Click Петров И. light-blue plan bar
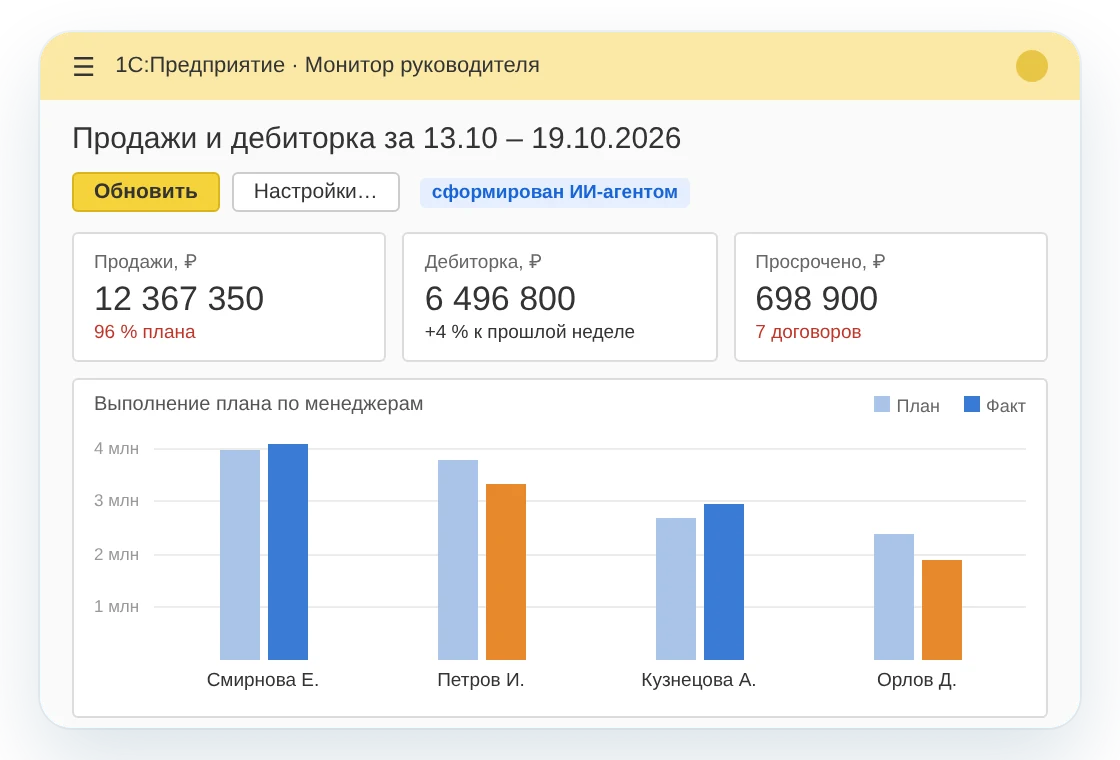1120x760 pixels. [x=458, y=560]
